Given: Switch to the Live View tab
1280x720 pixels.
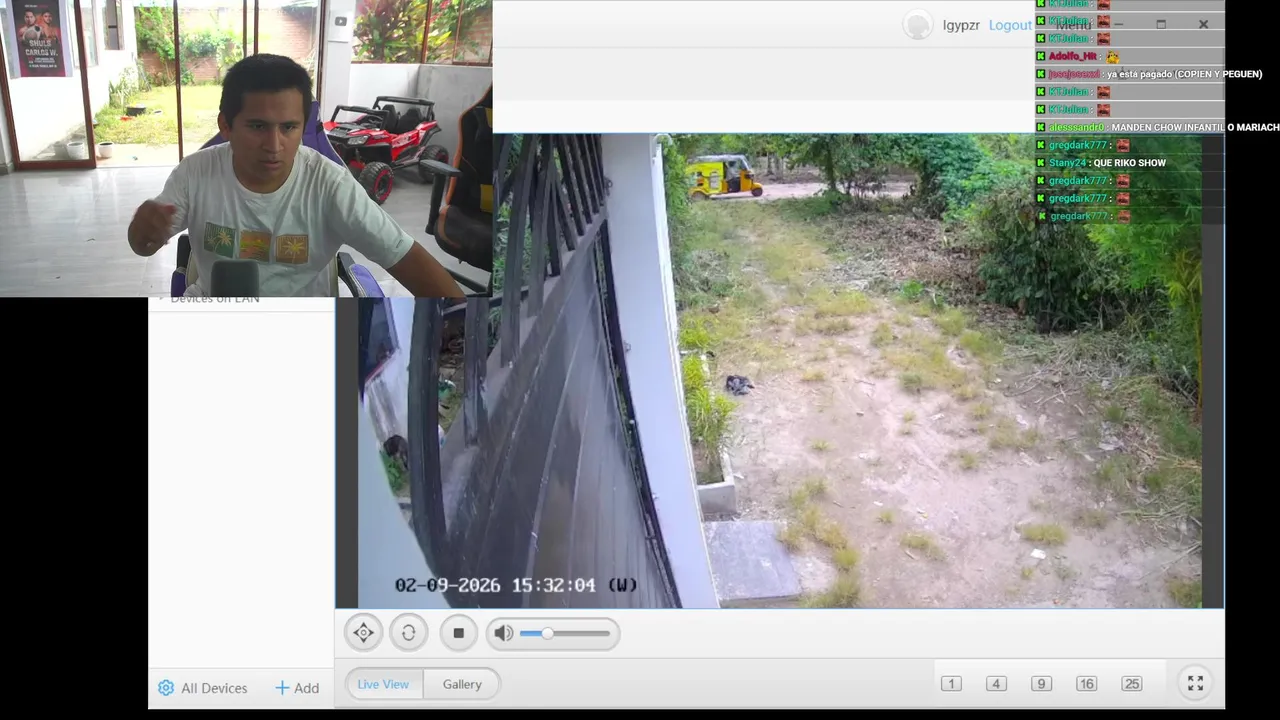Looking at the screenshot, I should [x=383, y=684].
